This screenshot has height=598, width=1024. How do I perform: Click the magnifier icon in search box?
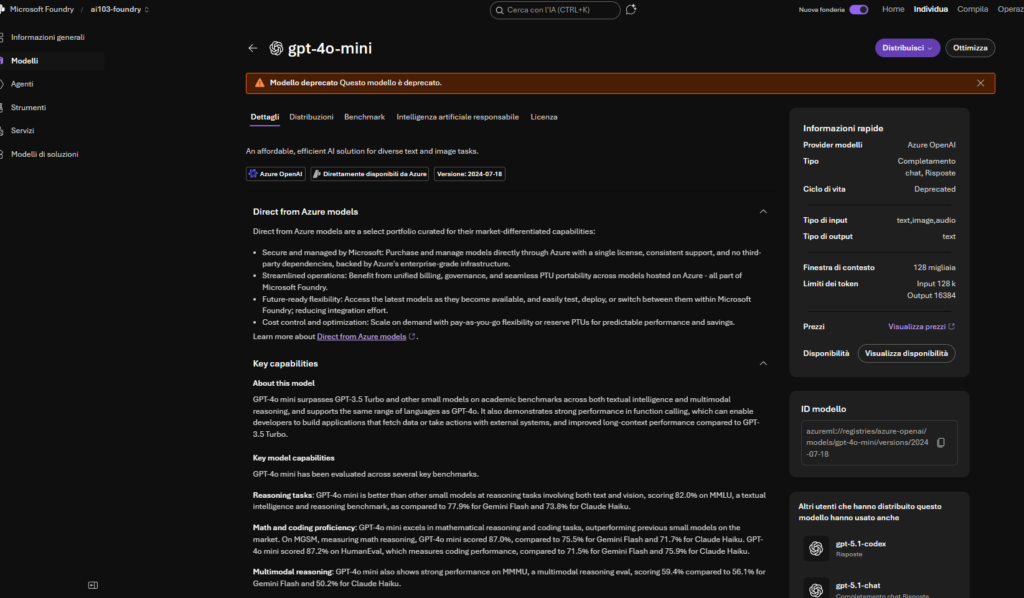[500, 10]
